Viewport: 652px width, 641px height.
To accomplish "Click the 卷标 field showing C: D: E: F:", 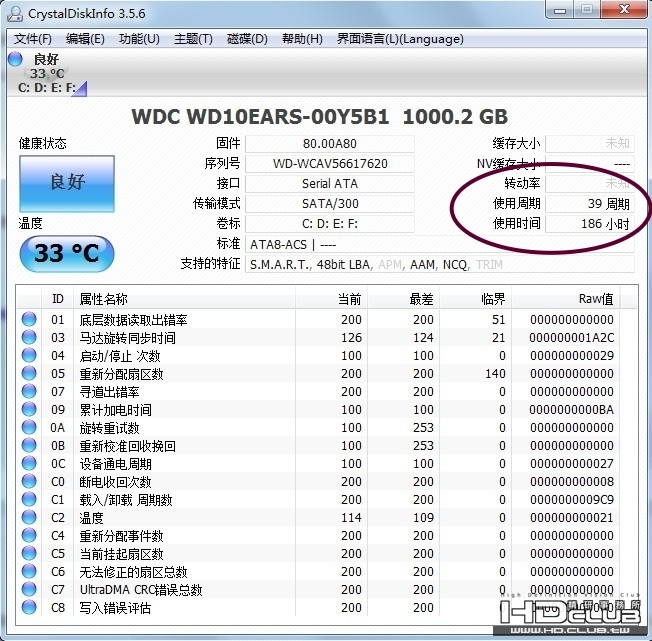I will point(330,224).
